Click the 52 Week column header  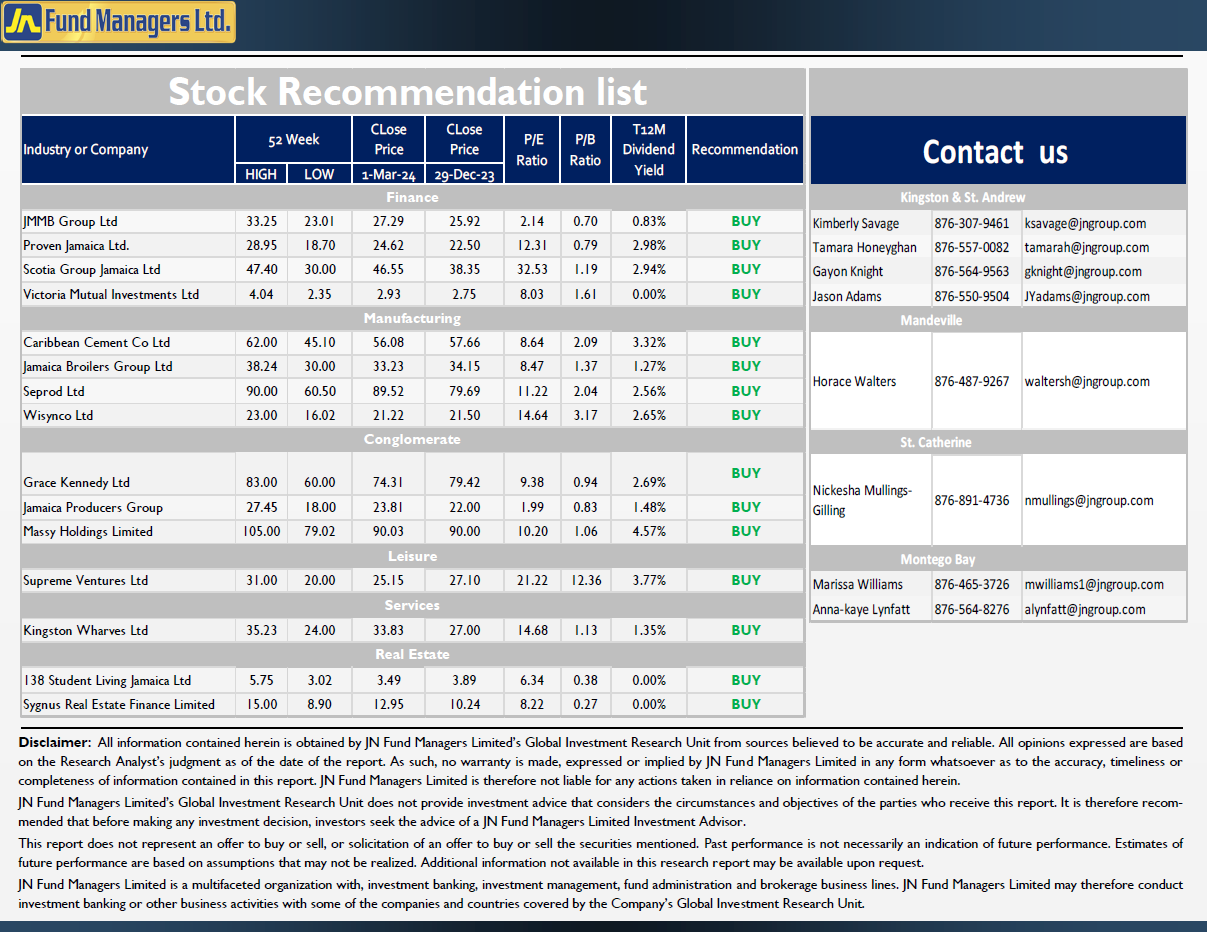[x=294, y=139]
